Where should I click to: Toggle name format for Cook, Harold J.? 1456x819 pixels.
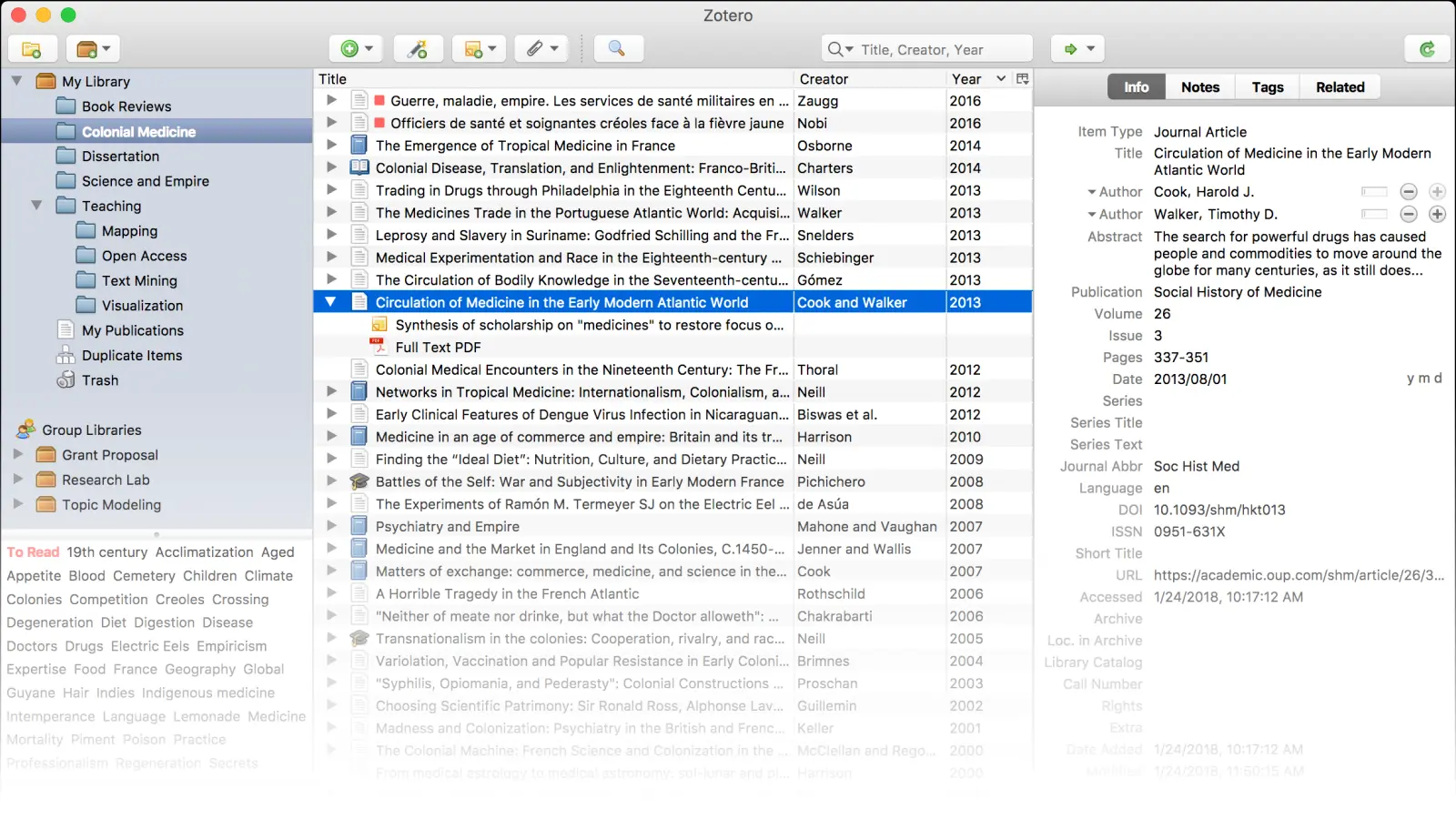pyautogui.click(x=1374, y=192)
